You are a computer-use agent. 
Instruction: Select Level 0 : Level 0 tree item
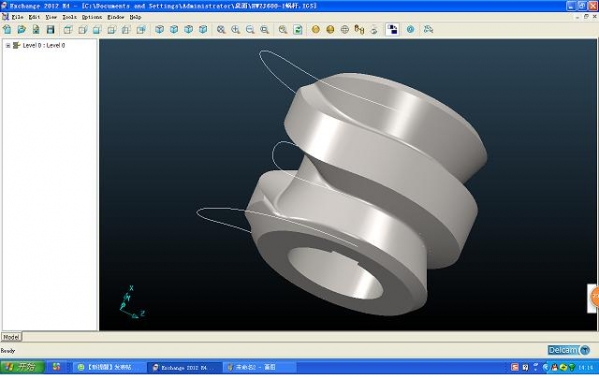(44, 45)
